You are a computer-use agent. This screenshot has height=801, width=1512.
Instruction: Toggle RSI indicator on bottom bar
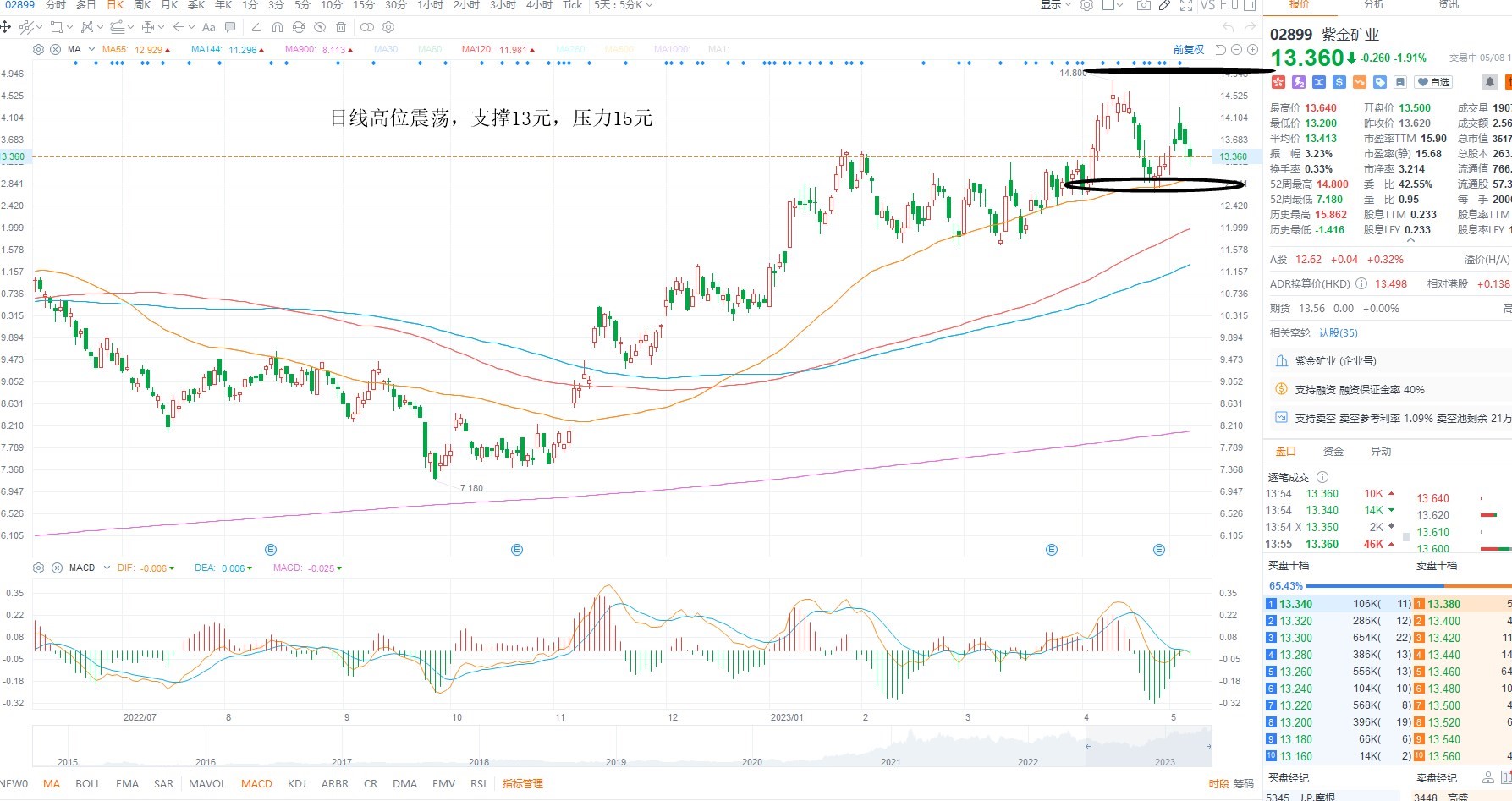(x=478, y=784)
